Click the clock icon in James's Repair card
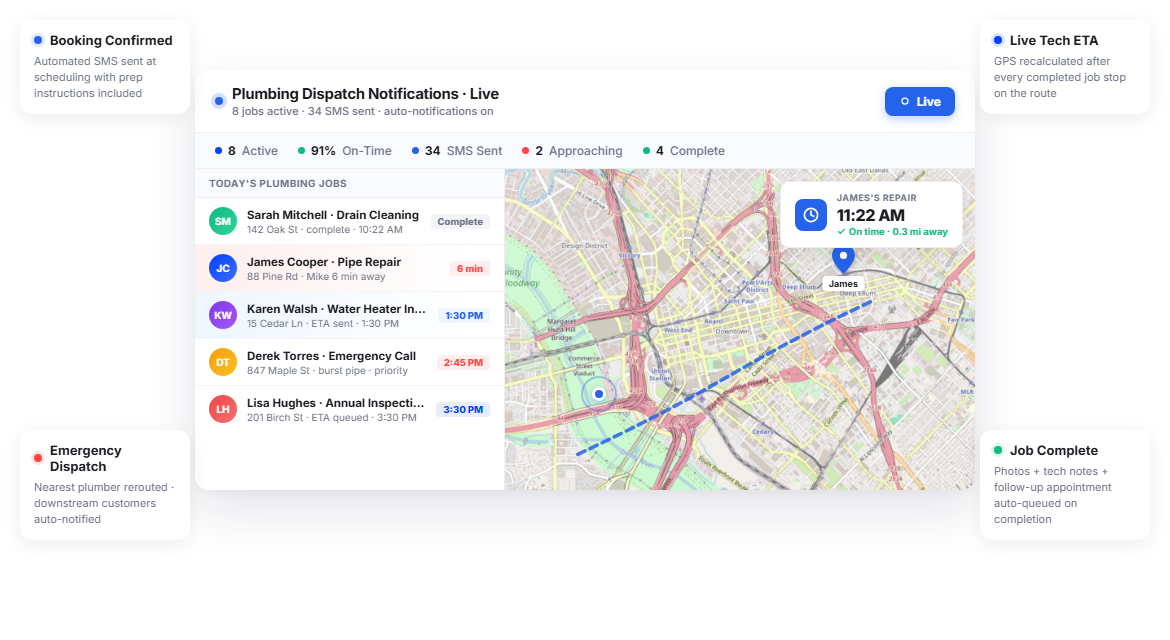Viewport: 1170px width, 640px height. coord(810,215)
